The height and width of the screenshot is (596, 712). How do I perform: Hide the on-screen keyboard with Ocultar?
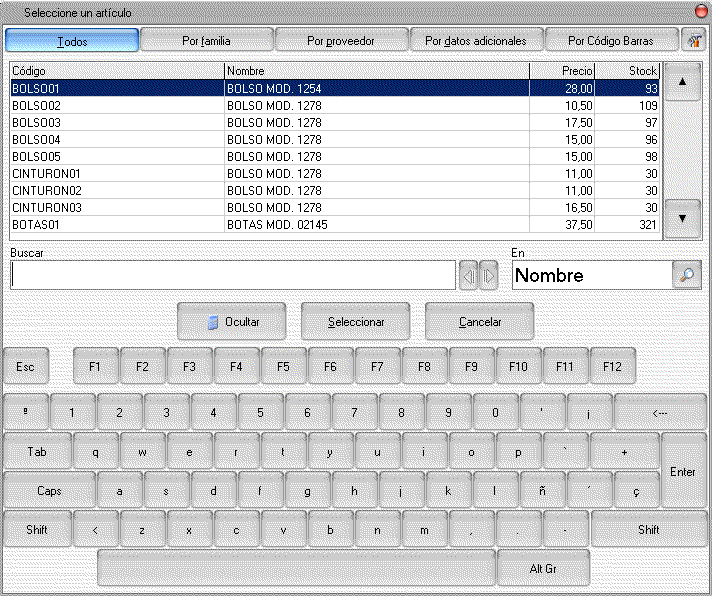[x=232, y=322]
